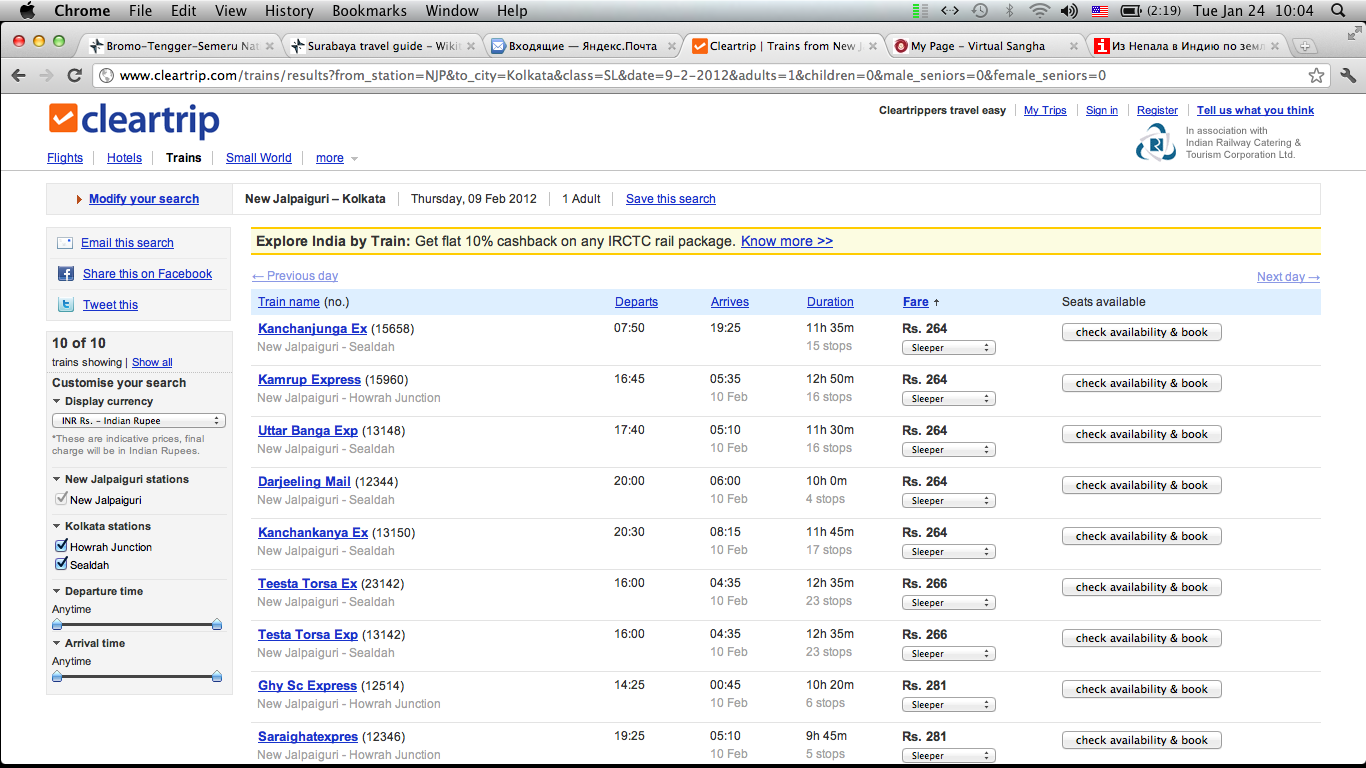Collapse the Departure time filter section
This screenshot has height=768, width=1366.
coord(57,592)
